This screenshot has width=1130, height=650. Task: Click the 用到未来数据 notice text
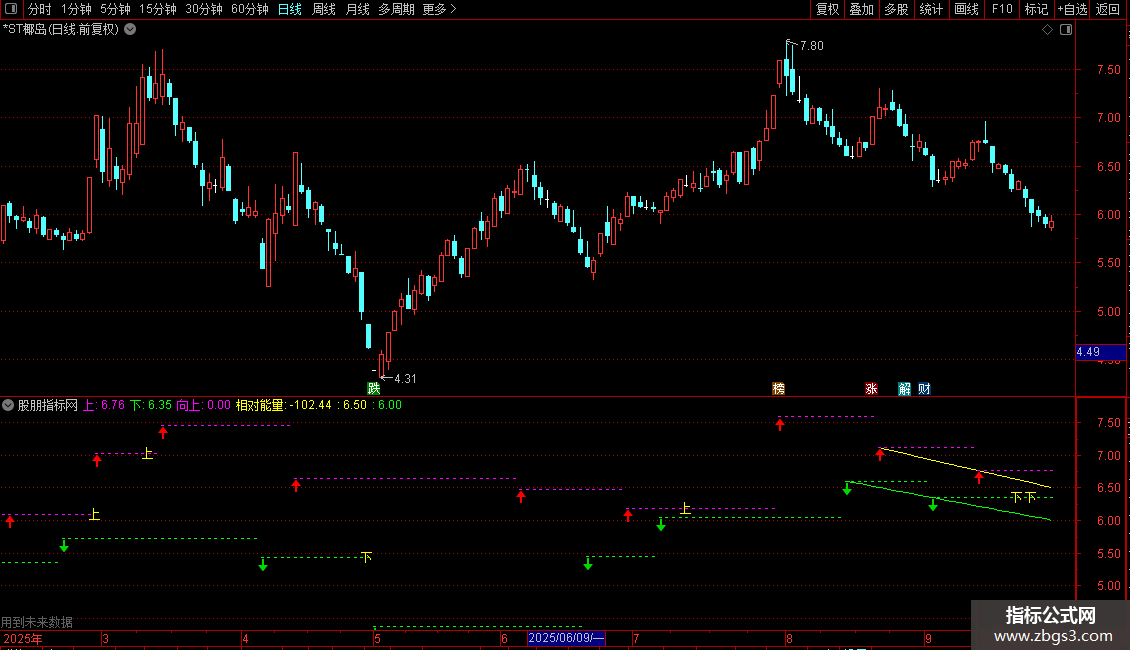[x=37, y=622]
